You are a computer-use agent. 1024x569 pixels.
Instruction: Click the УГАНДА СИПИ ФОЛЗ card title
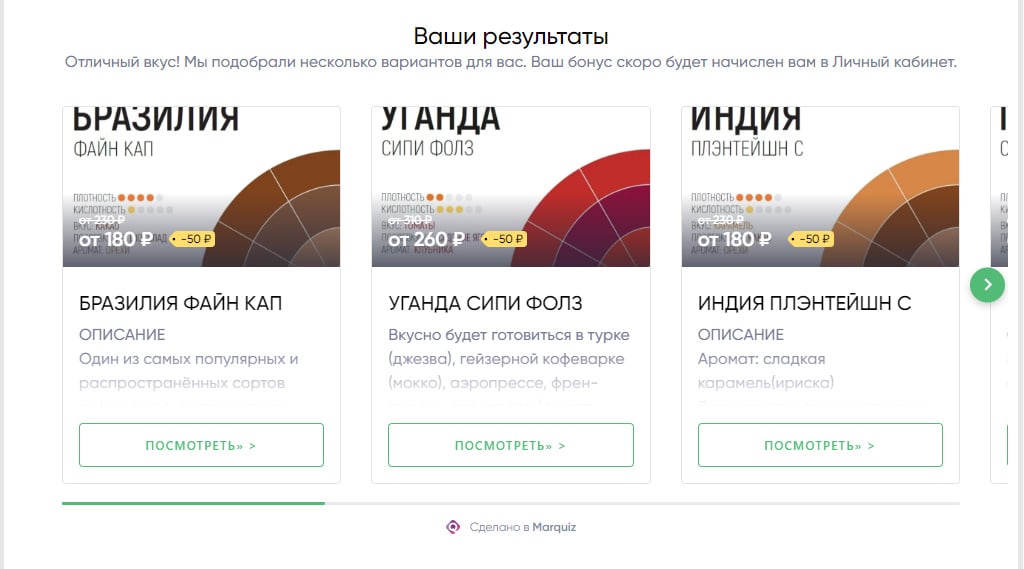point(485,303)
